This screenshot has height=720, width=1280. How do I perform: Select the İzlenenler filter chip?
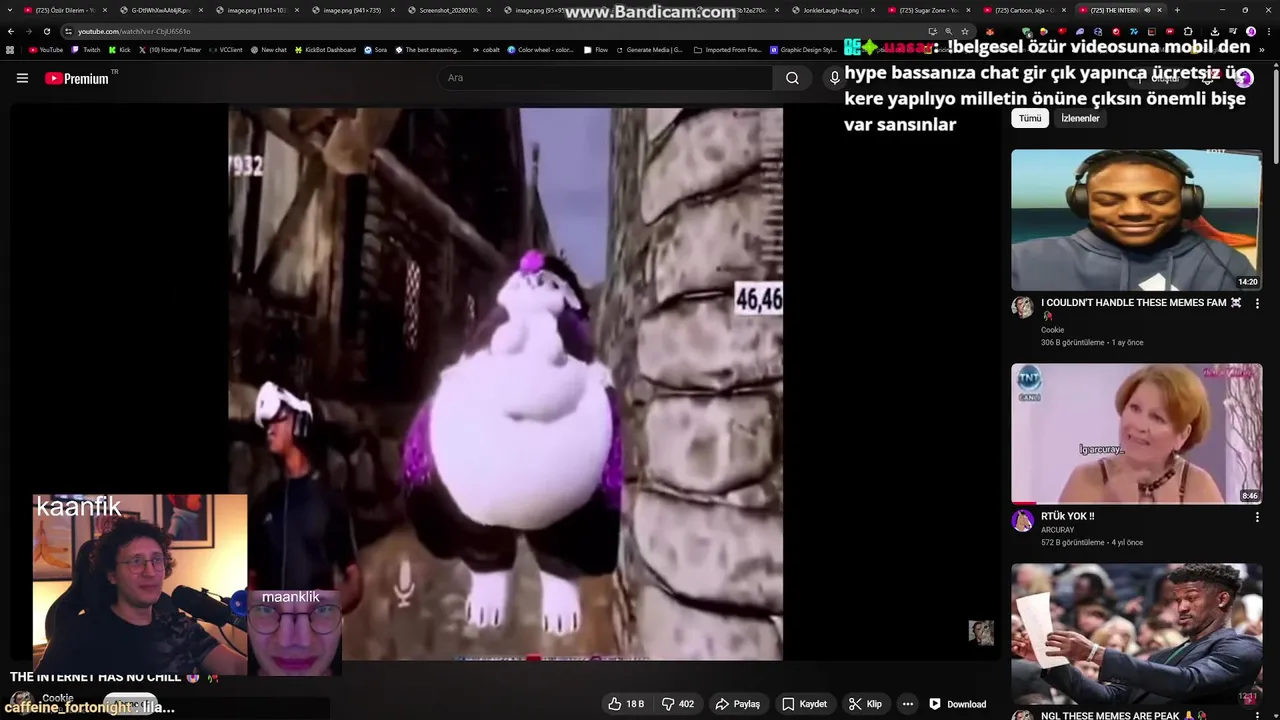point(1080,118)
